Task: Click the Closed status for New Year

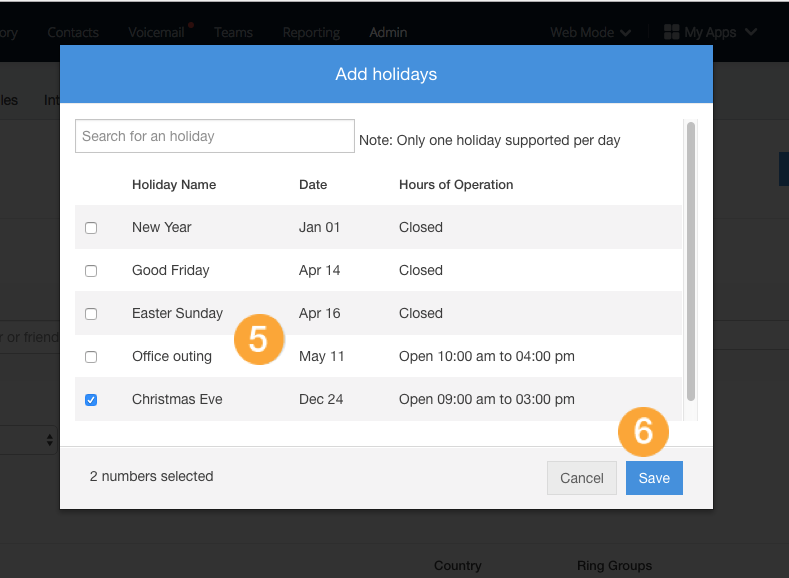Action: (421, 227)
